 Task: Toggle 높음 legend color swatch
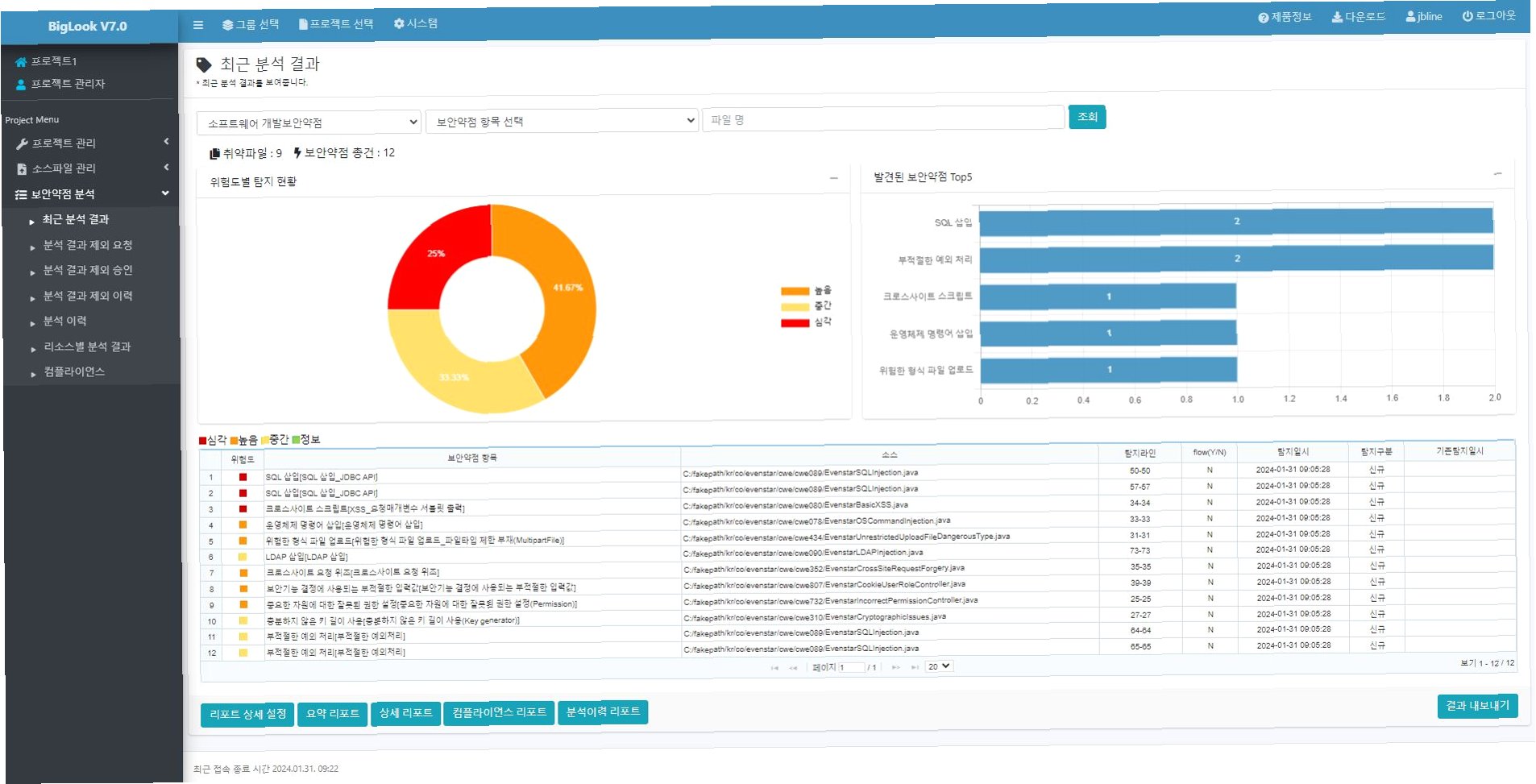point(795,291)
